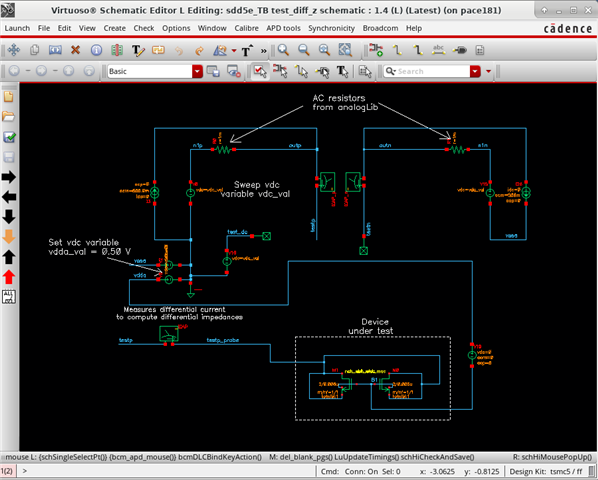Screen dimensions: 598x480
Task: Click the Undo arrow icon
Action: [179, 50]
